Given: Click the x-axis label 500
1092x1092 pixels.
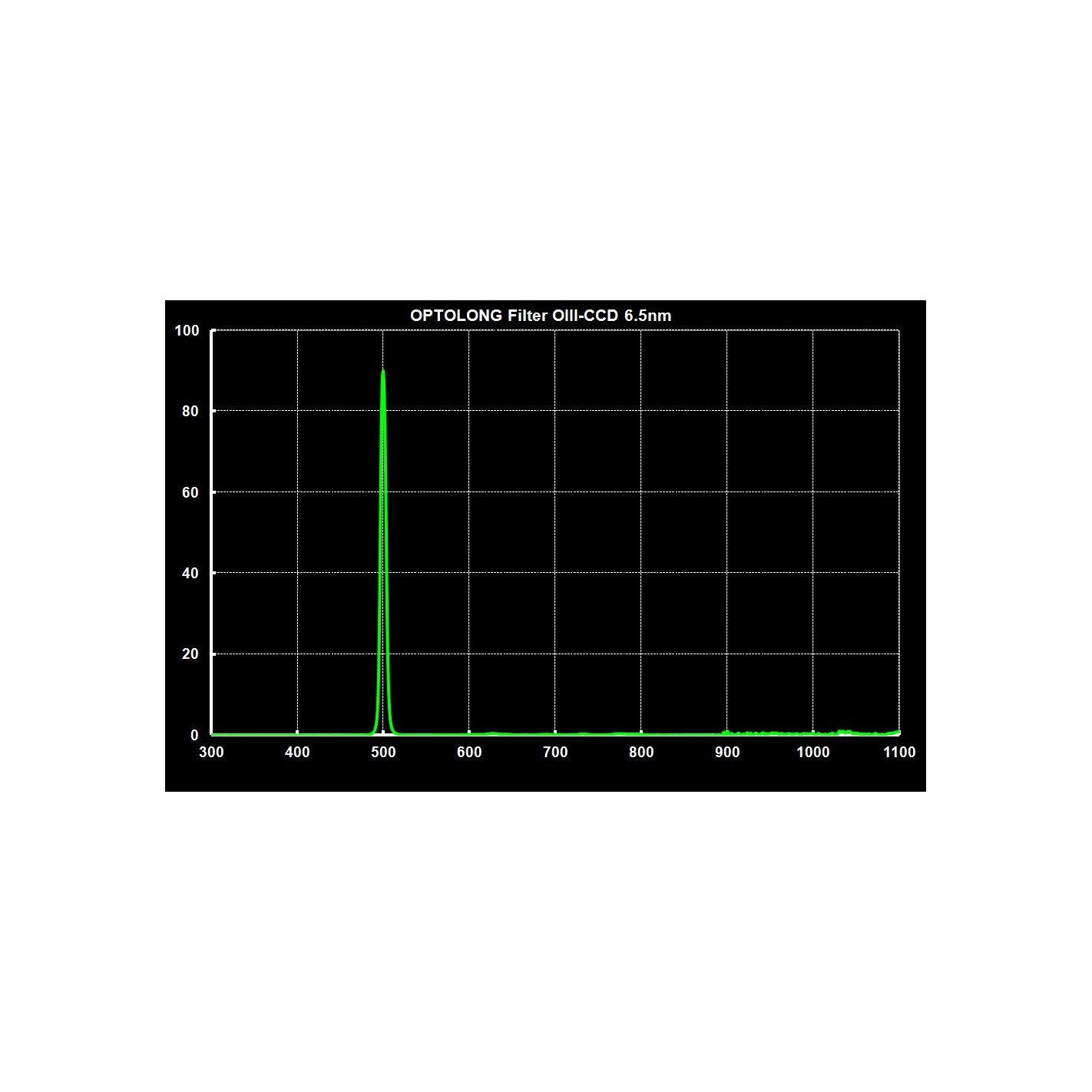Looking at the screenshot, I should point(383,753).
